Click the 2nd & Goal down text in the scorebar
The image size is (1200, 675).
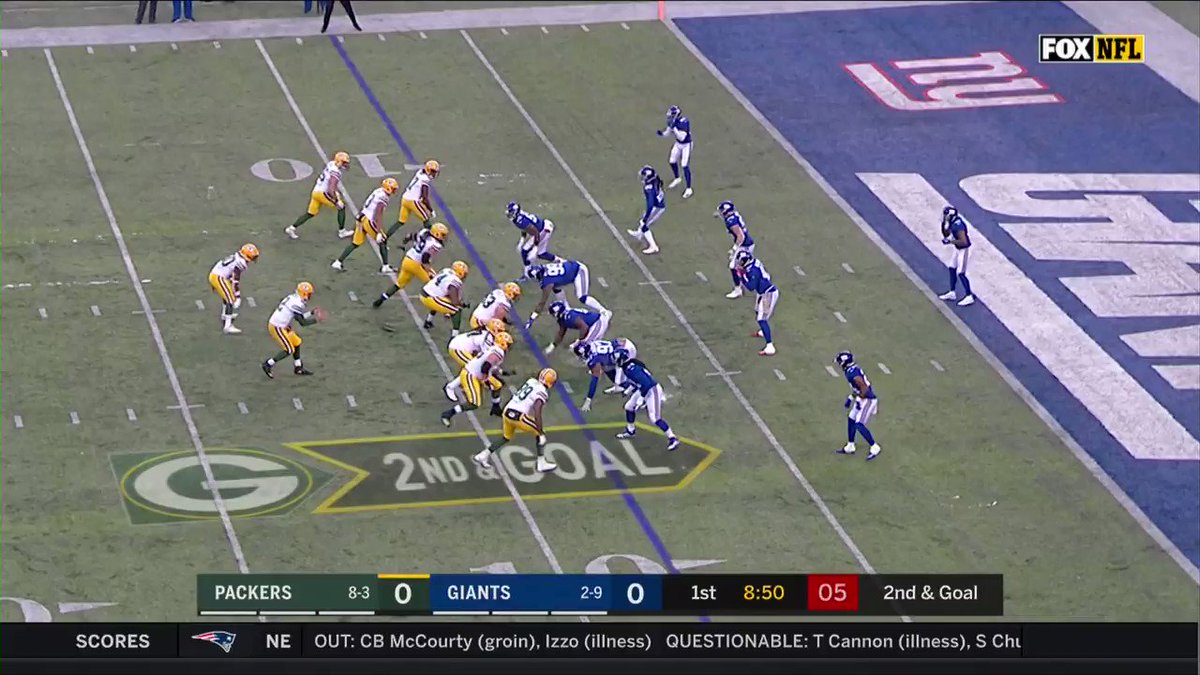[x=930, y=593]
